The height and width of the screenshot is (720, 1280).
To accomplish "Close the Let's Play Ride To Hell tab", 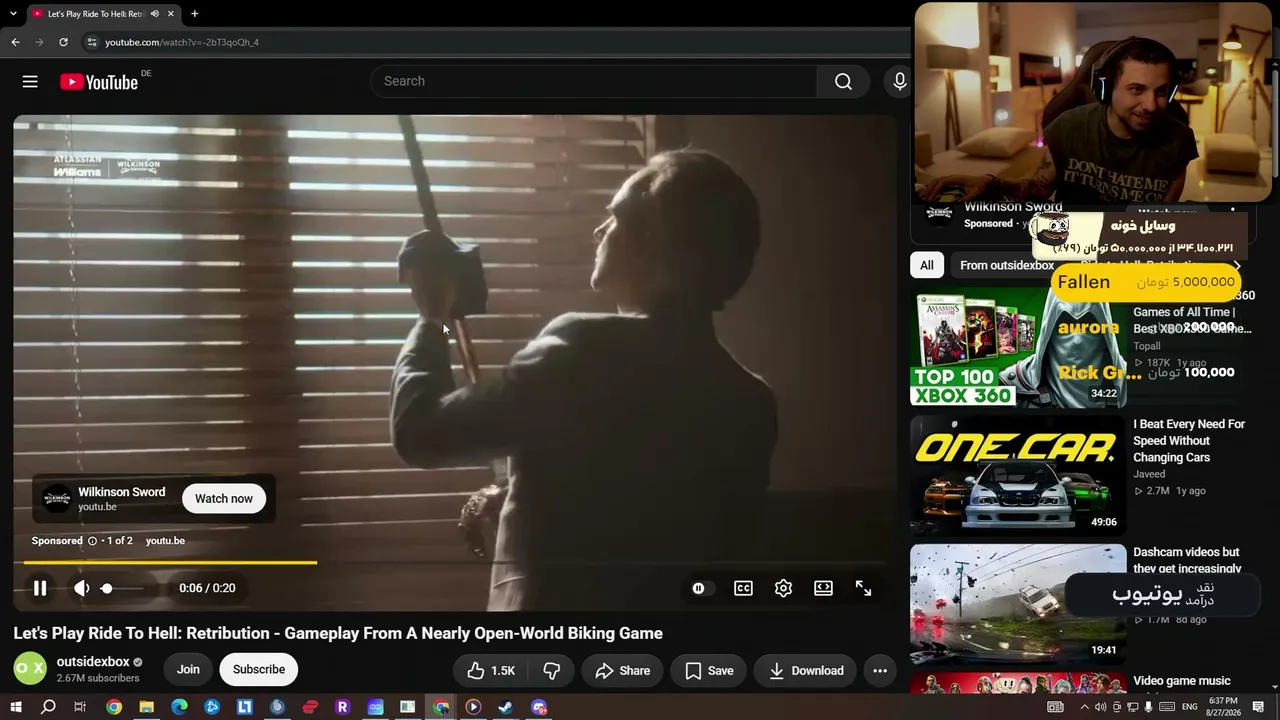I will [171, 14].
